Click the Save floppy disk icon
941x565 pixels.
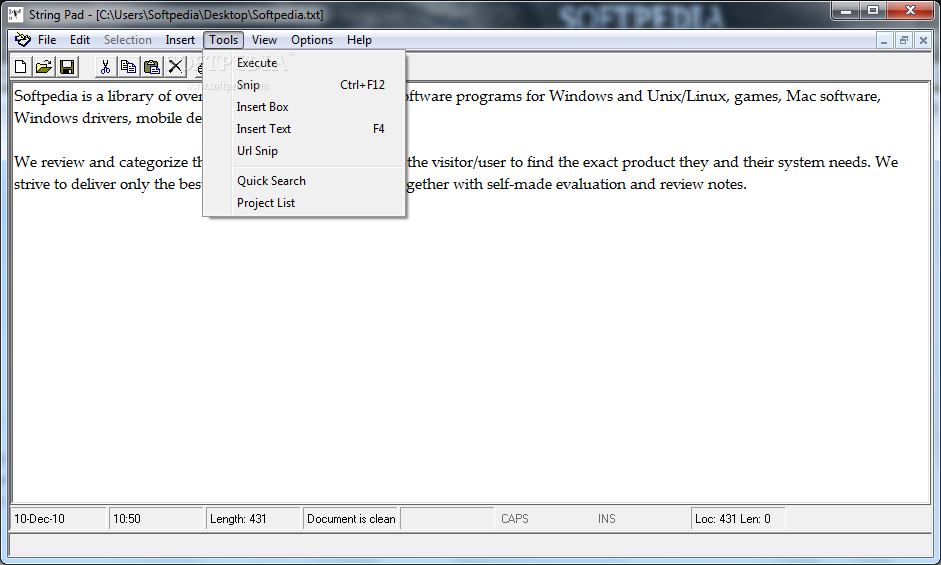[x=67, y=67]
